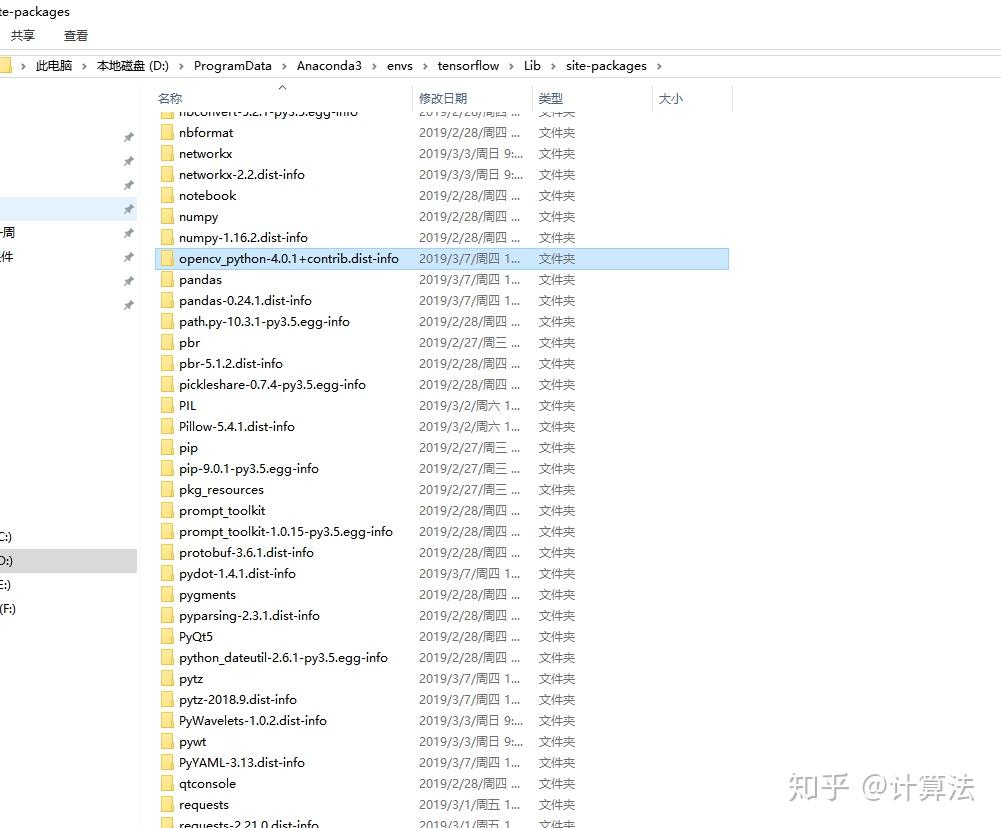Click the folder icon beside networkx-2.2.dist-info

[167, 174]
